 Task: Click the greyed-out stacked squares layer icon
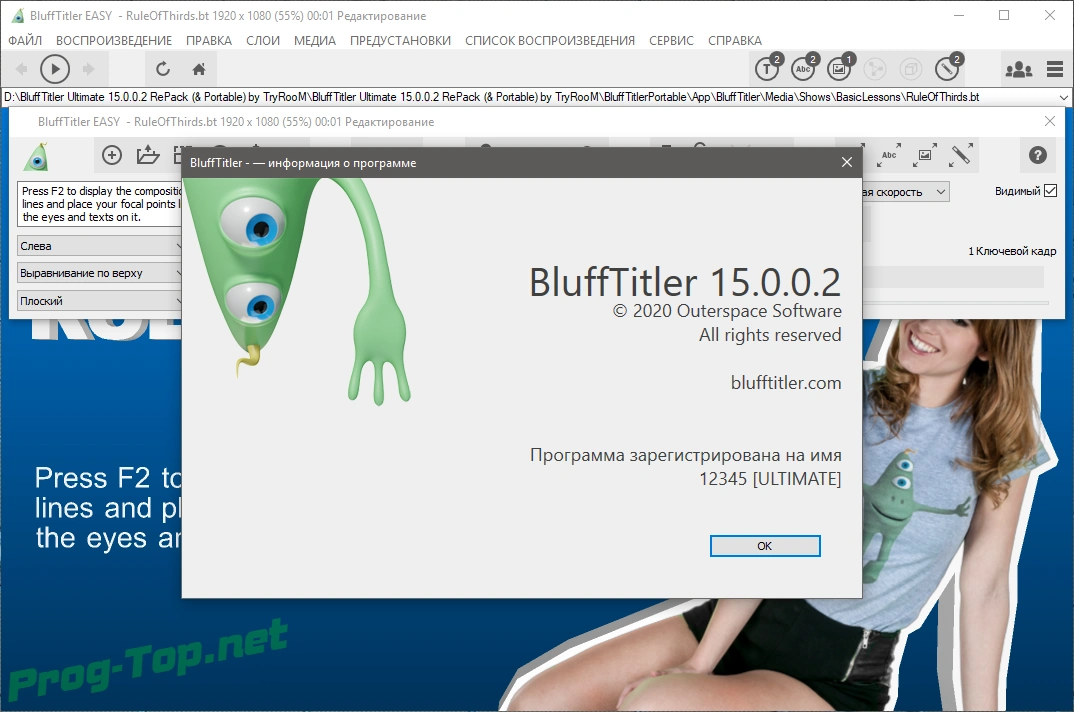[910, 69]
